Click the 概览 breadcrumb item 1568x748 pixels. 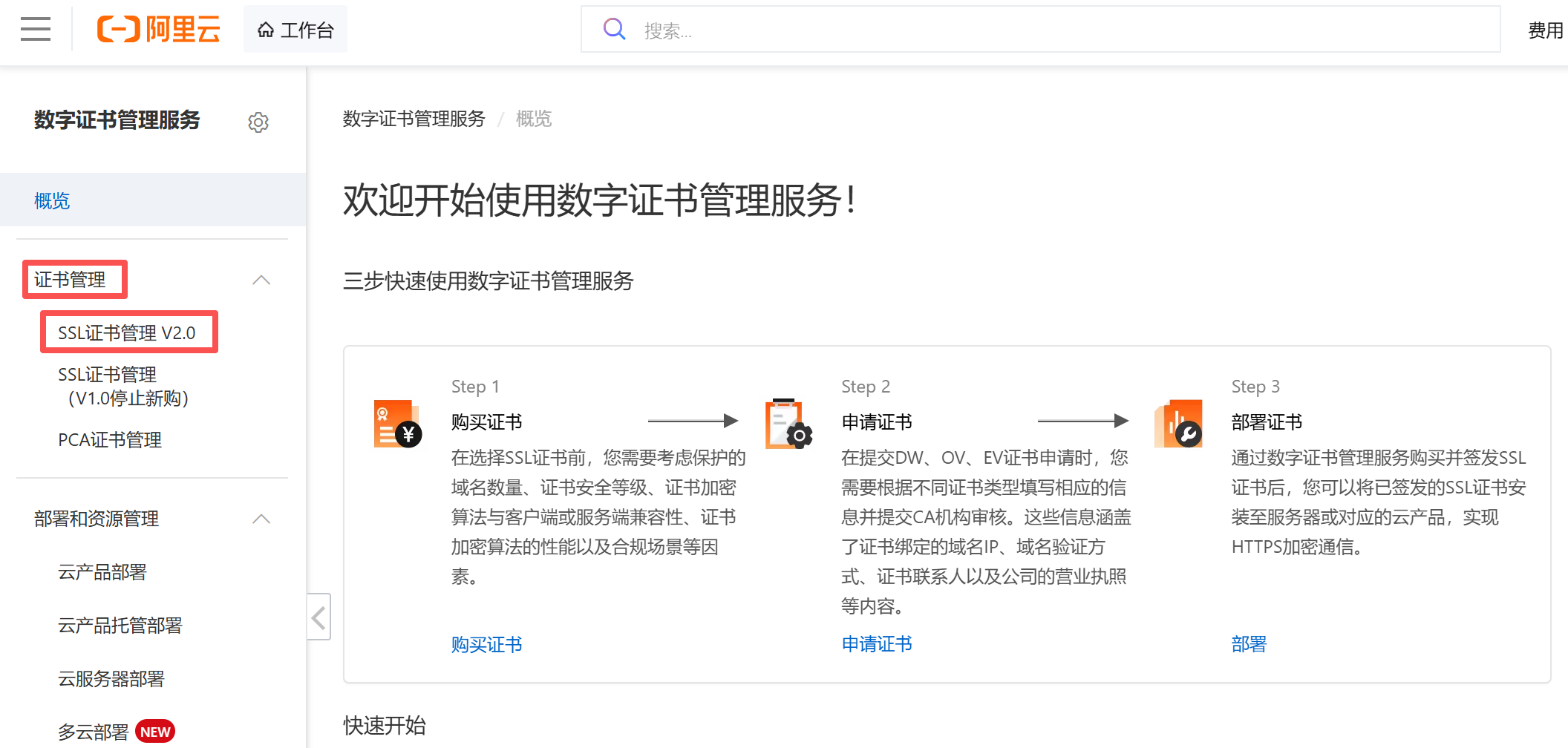534,119
